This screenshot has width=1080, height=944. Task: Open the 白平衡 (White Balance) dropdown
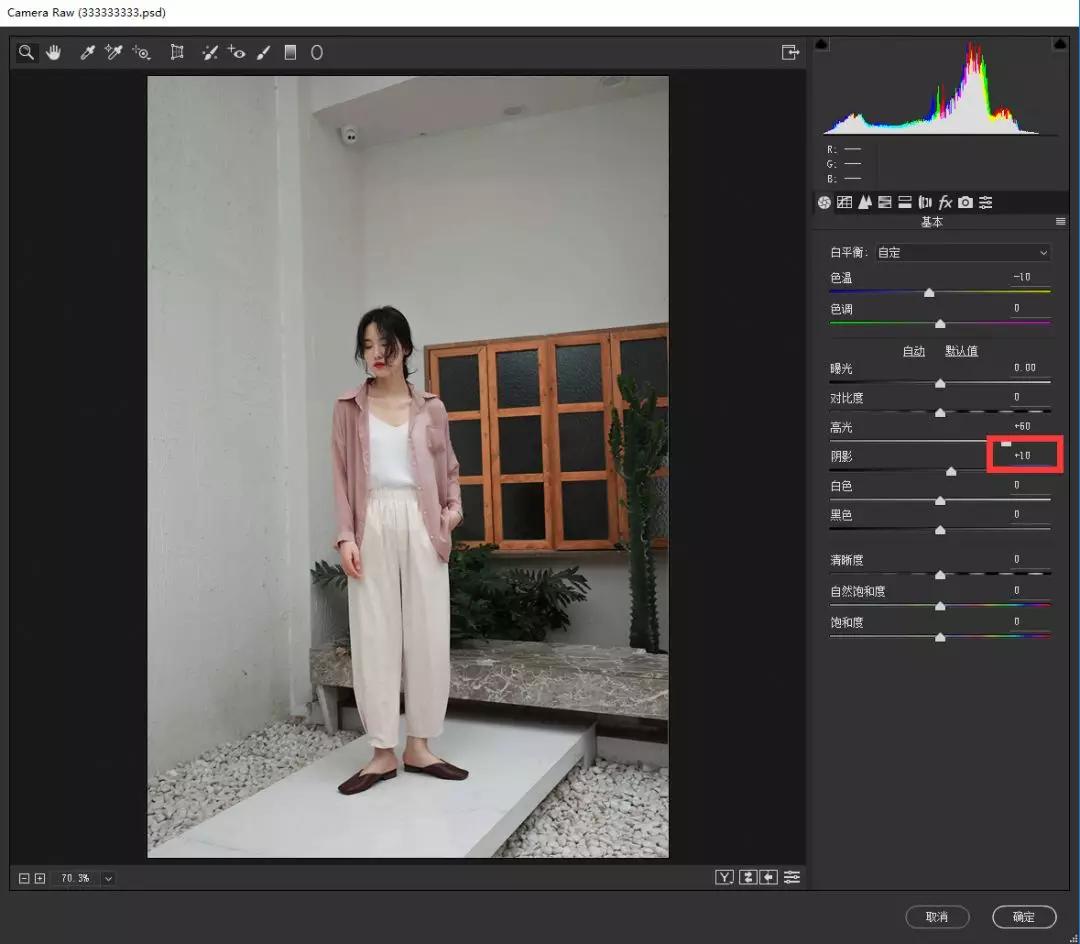pyautogui.click(x=962, y=252)
